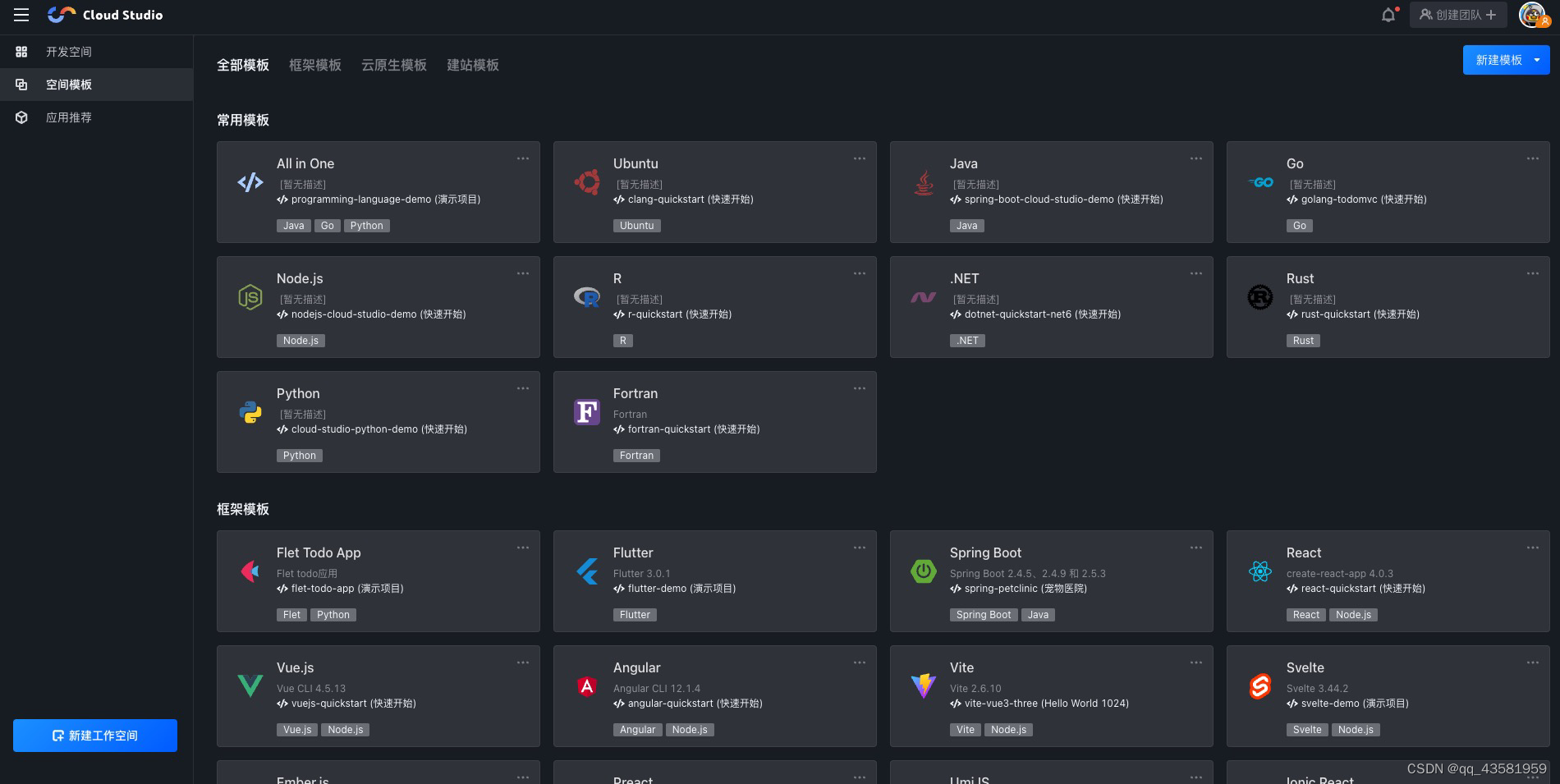Switch to the 云原生模板 tab
This screenshot has width=1560, height=784.
(x=394, y=65)
